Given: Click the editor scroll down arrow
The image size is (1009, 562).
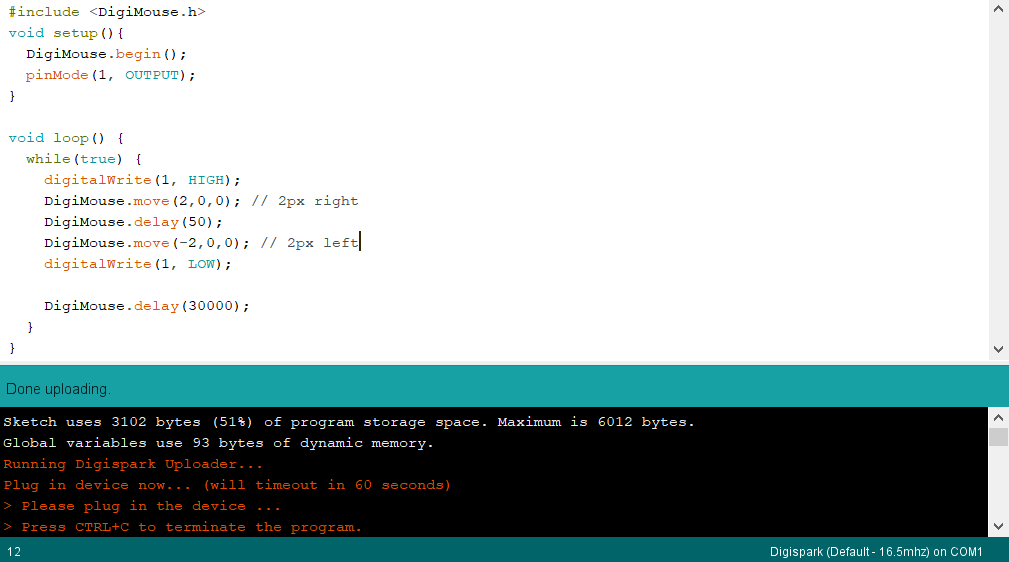Looking at the screenshot, I should (x=999, y=350).
